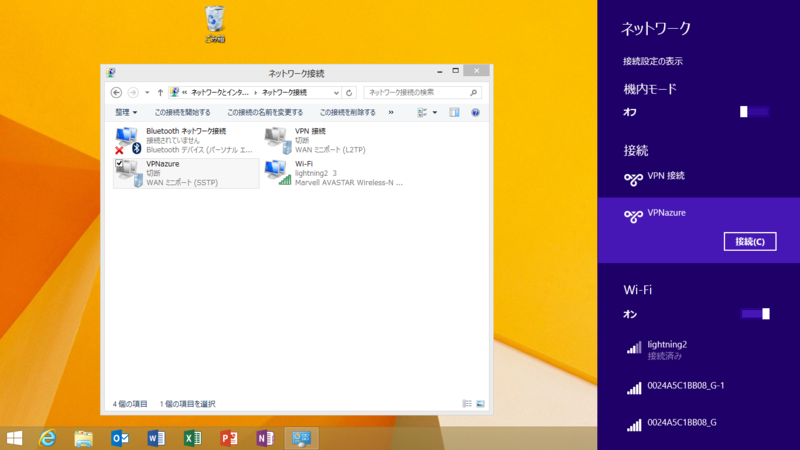Click the Back arrow in Network Connections window
Viewport: 800px width, 450px height.
pyautogui.click(x=116, y=92)
